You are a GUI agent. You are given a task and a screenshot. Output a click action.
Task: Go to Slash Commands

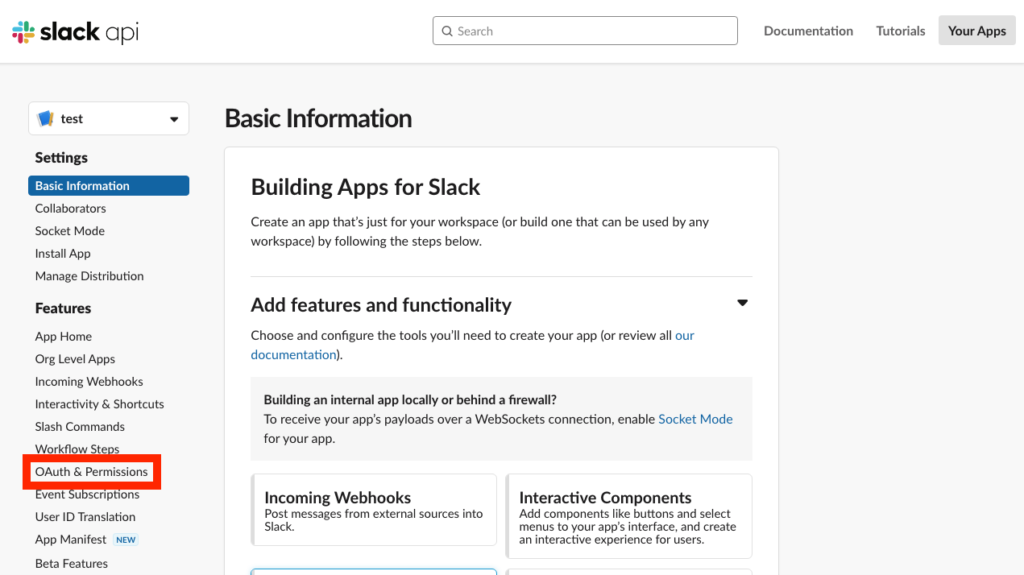tap(80, 427)
